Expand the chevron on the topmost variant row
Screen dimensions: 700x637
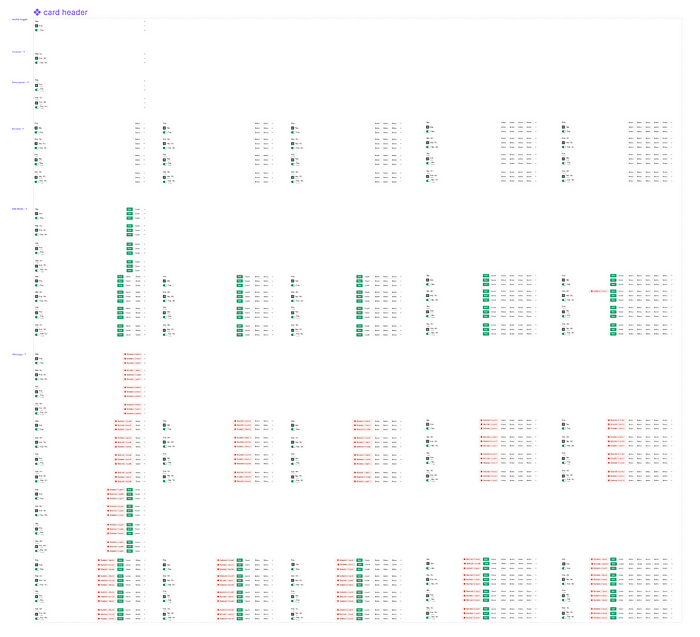[x=145, y=21]
